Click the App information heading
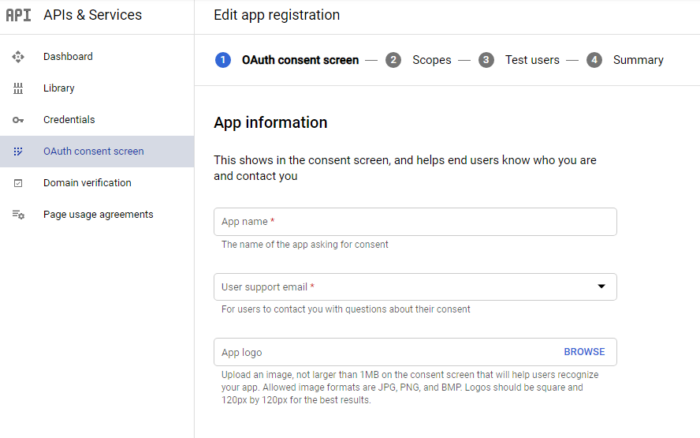This screenshot has height=438, width=700. (271, 122)
